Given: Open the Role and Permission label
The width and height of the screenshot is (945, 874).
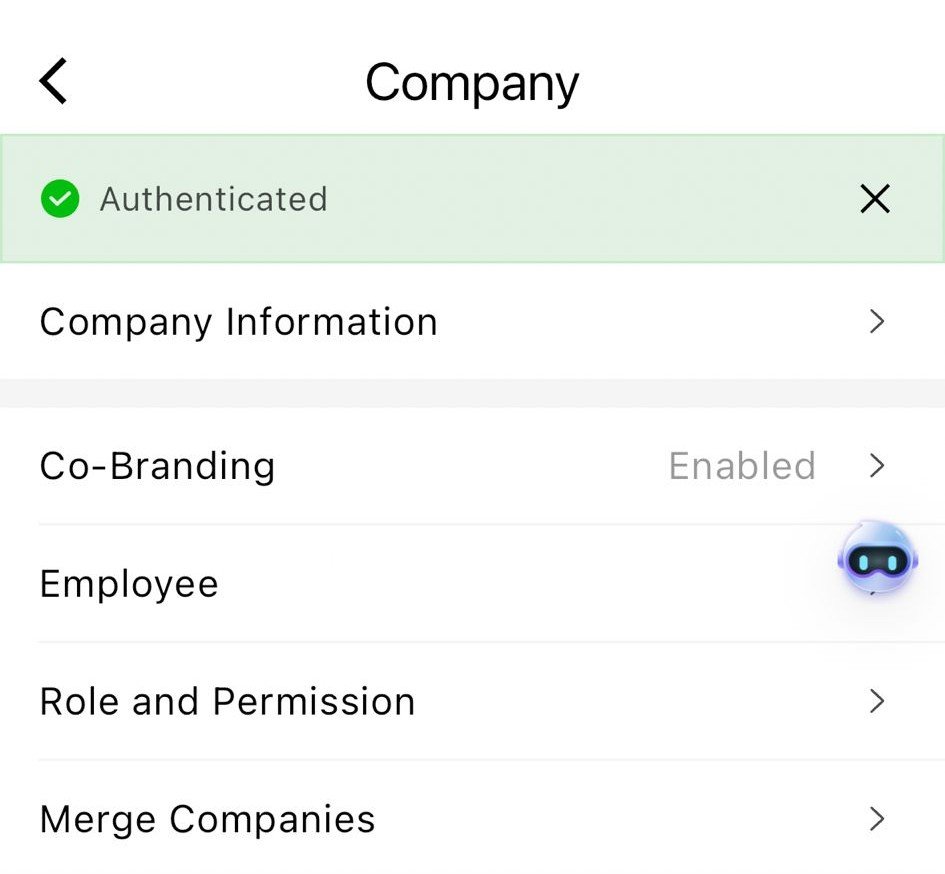Looking at the screenshot, I should (x=227, y=702).
